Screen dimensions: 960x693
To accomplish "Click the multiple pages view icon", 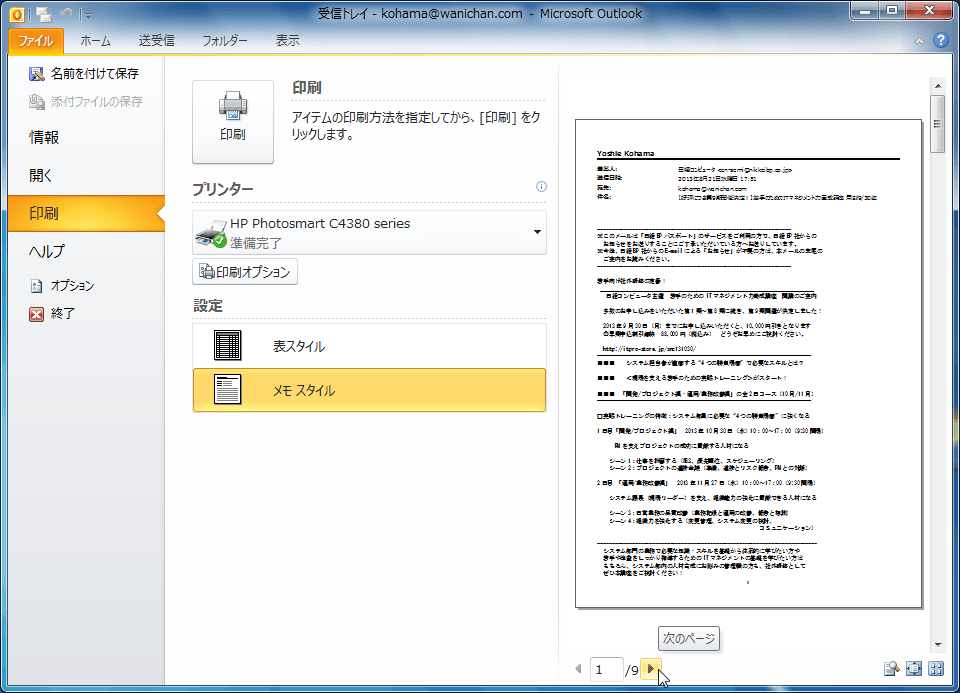I will [936, 669].
